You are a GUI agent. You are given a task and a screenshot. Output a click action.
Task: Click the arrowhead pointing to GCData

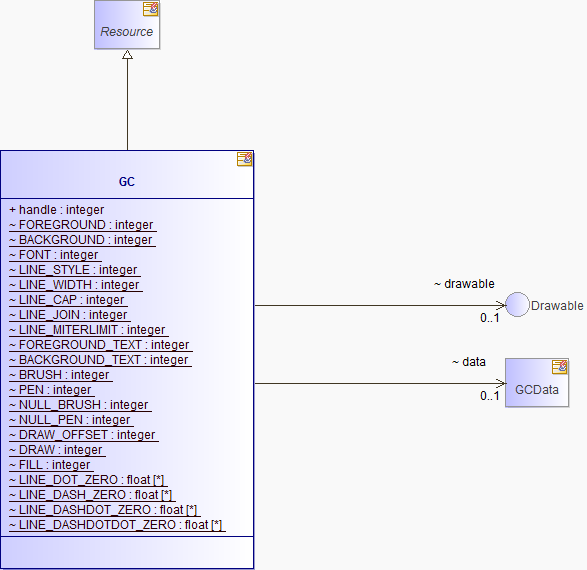pyautogui.click(x=501, y=383)
